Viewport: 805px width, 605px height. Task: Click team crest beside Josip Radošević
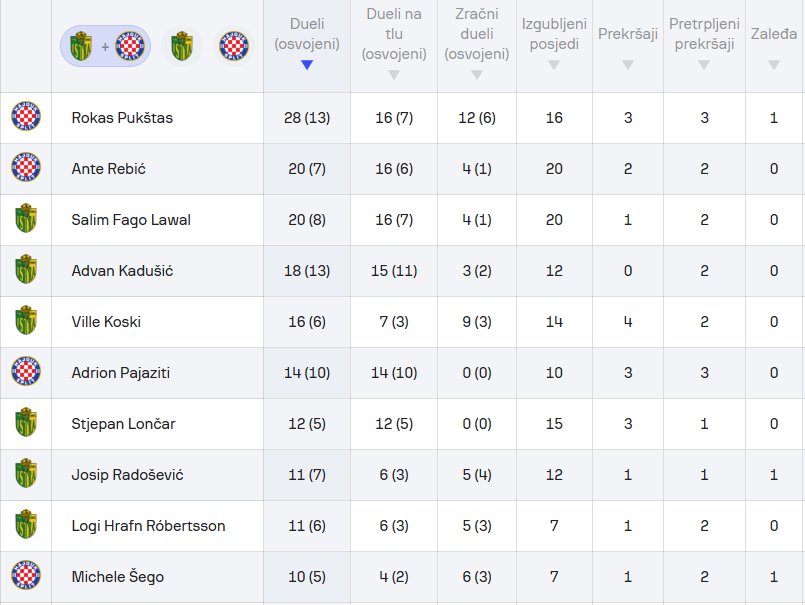click(26, 475)
